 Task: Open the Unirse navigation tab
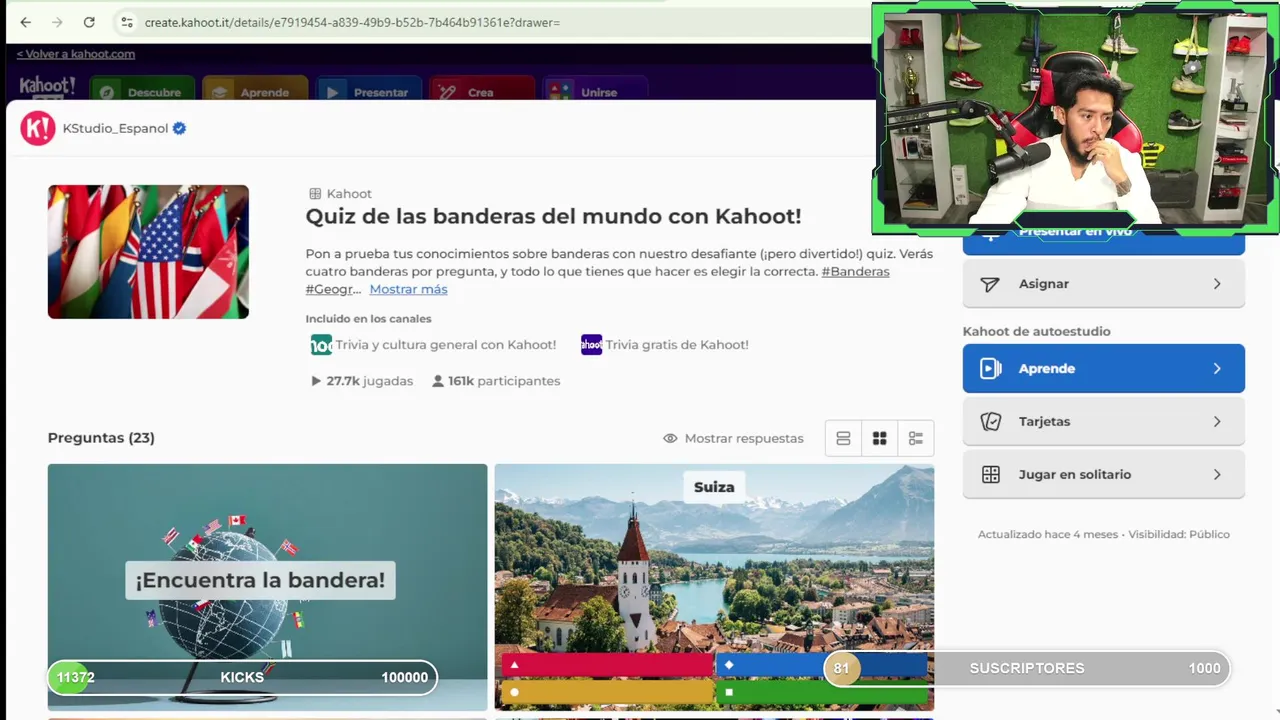pyautogui.click(x=596, y=90)
